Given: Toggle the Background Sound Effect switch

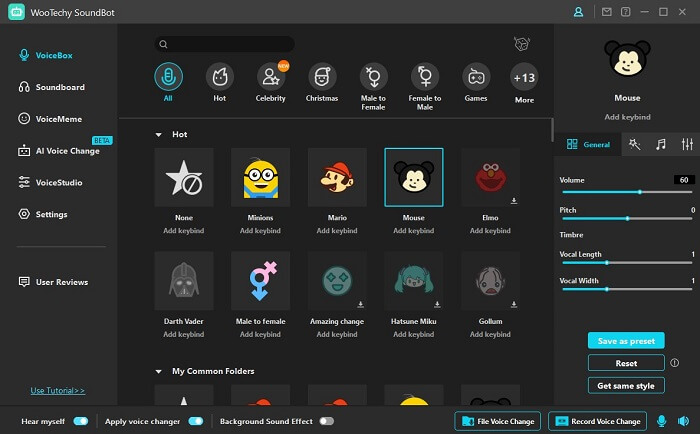Looking at the screenshot, I should (326, 421).
